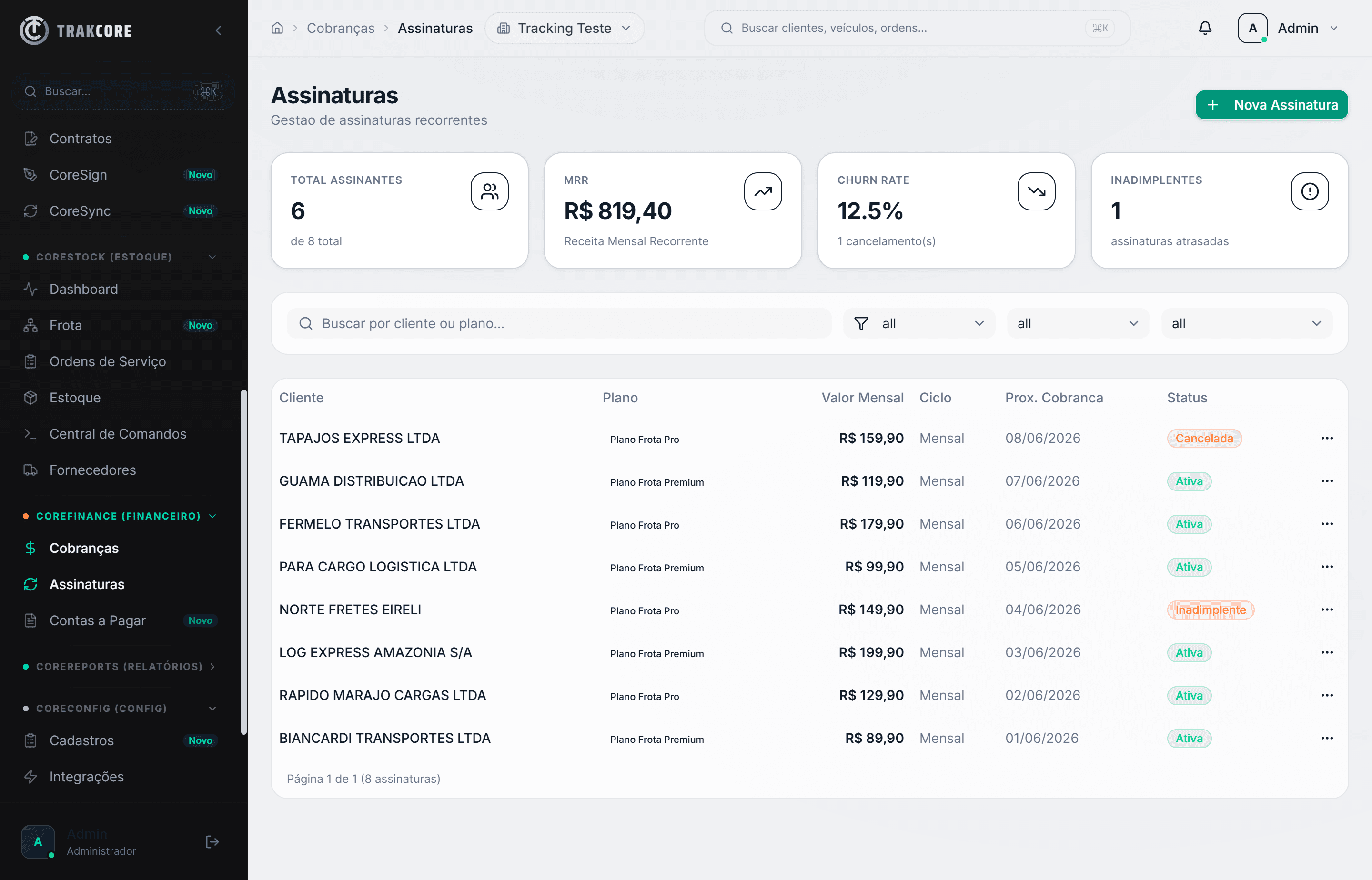Click the CoreSync refresh icon

pos(30,211)
